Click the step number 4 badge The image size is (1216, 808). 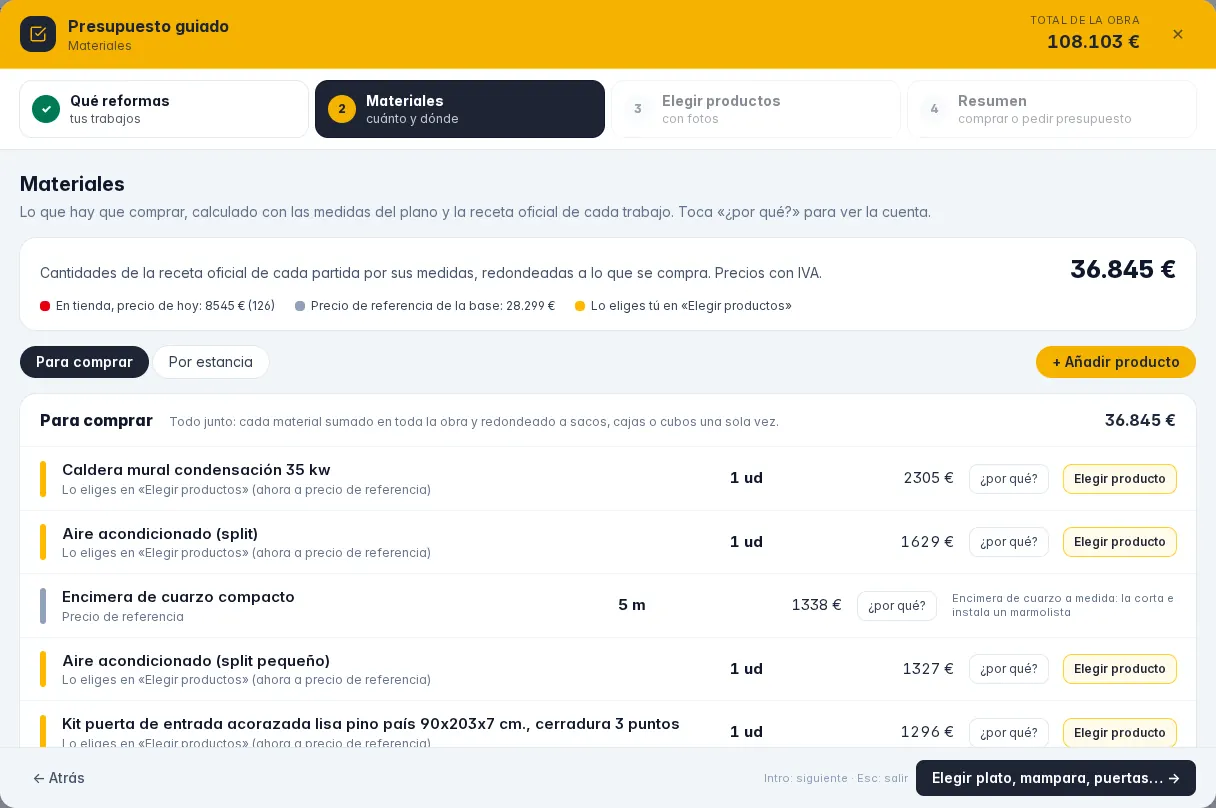(x=934, y=109)
